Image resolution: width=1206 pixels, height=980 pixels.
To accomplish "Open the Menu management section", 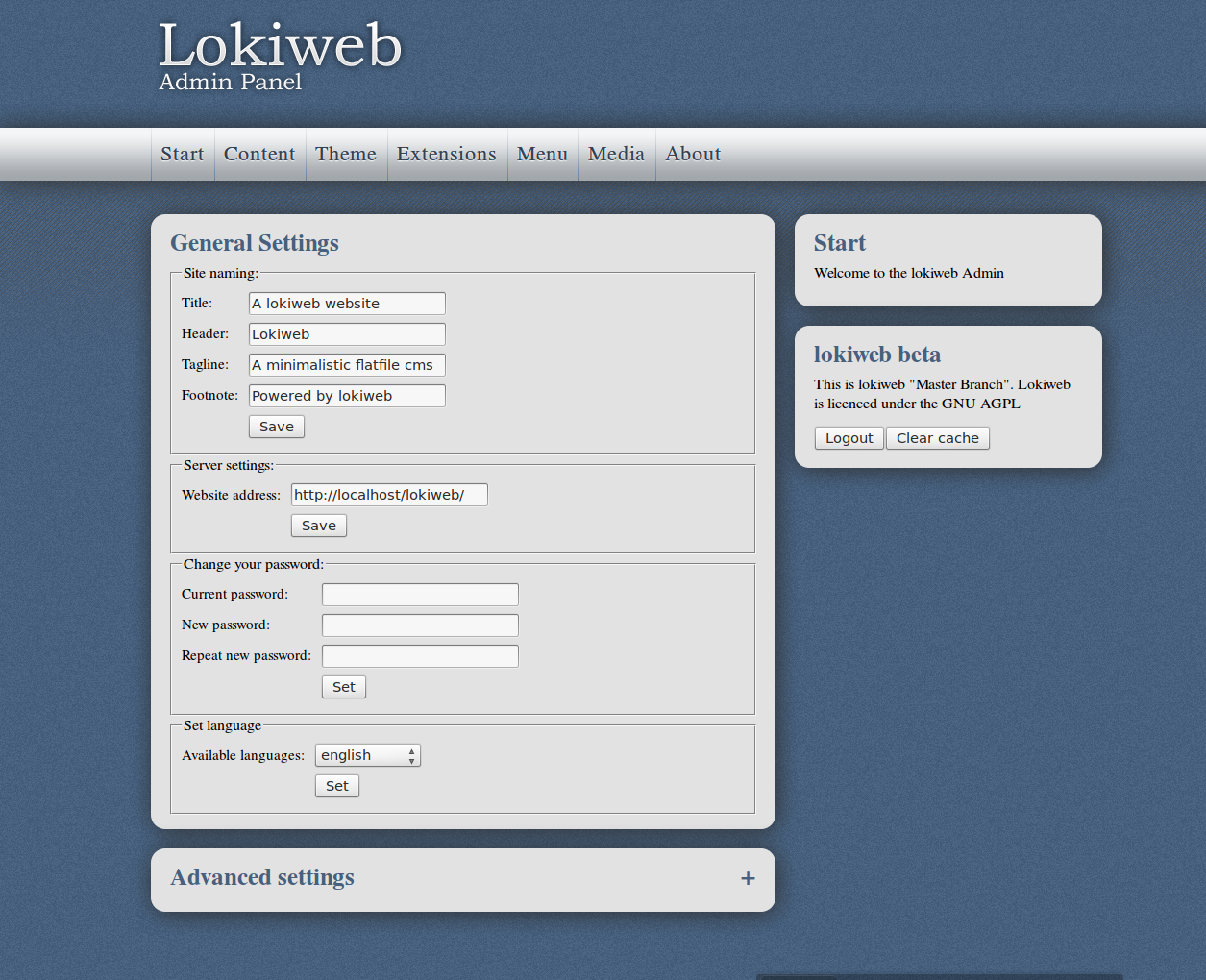I will (542, 154).
